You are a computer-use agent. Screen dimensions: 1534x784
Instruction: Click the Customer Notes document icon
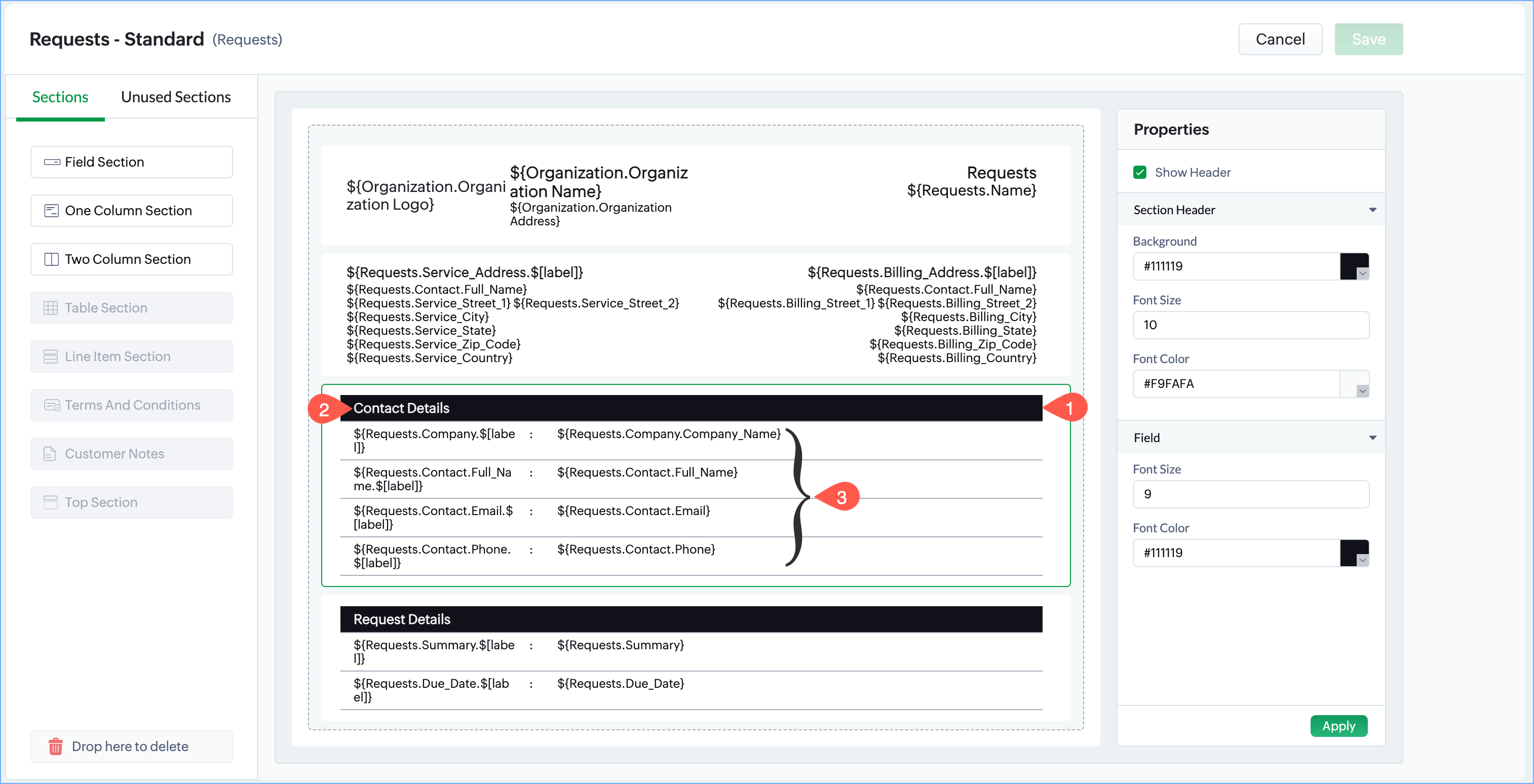coord(50,454)
